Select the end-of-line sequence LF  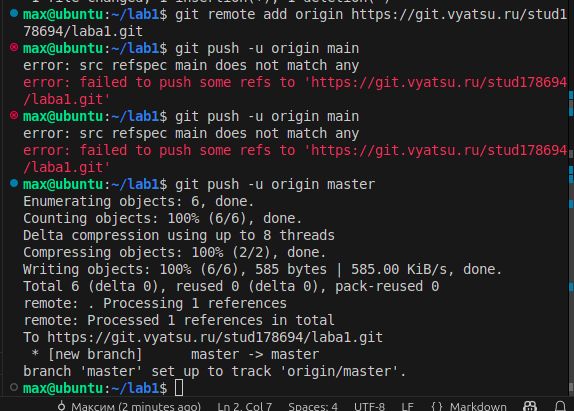[x=407, y=406]
